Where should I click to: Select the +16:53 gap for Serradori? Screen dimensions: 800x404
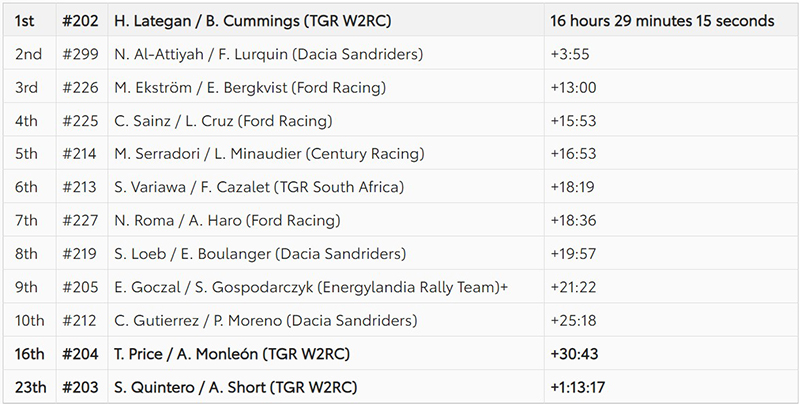coord(573,154)
